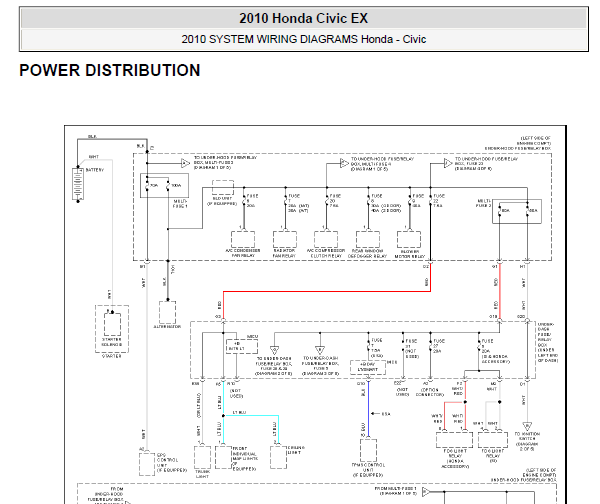Select the Starter Solenoid component box
600x504 pixels.
(x=108, y=328)
